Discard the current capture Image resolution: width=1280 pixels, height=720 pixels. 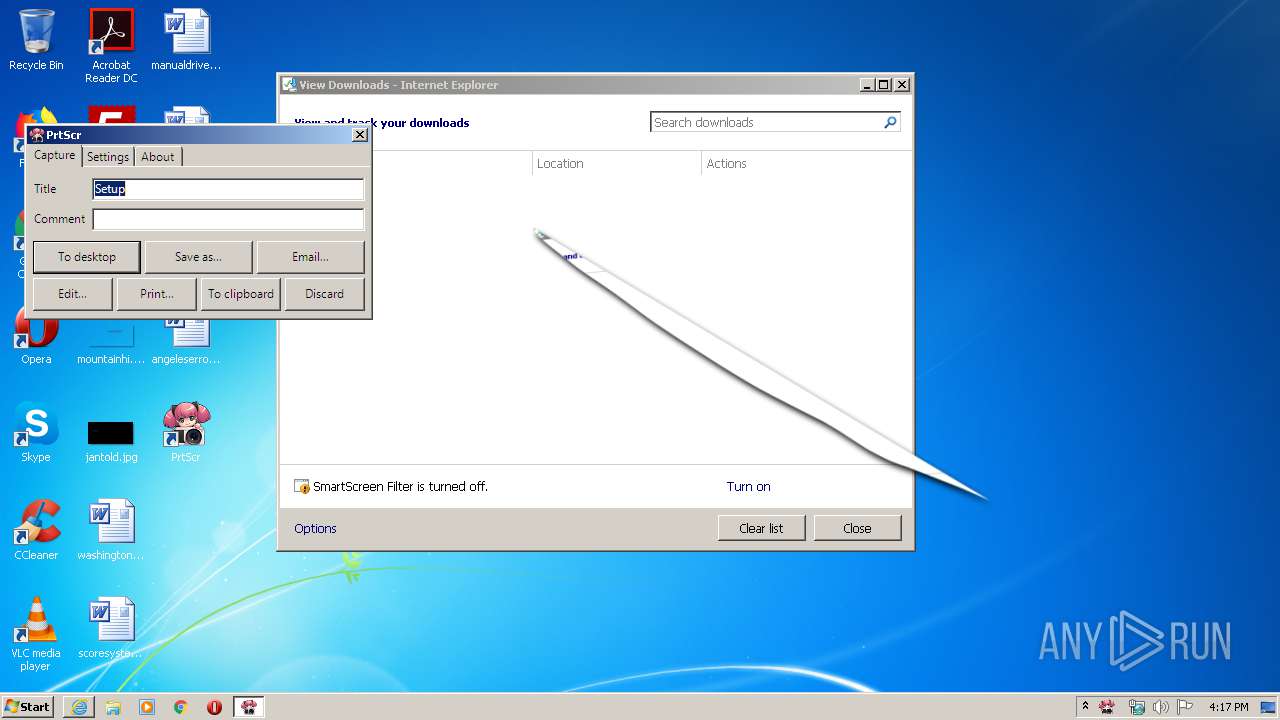point(324,294)
